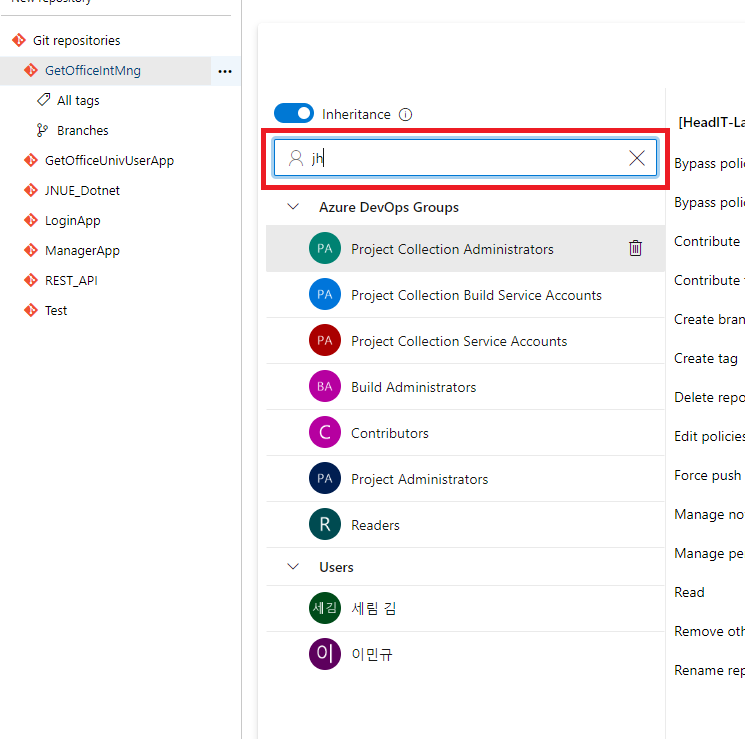Viewport: 745px width, 739px height.
Task: Click the identity search input field
Action: (466, 158)
